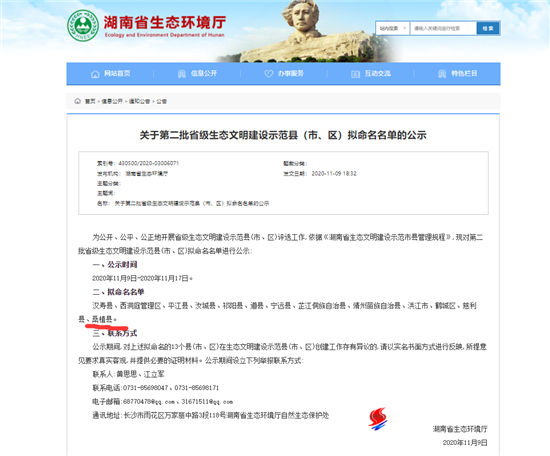The height and width of the screenshot is (456, 550).
Task: Select the phone number 0731-85698047
Action: (x=146, y=388)
